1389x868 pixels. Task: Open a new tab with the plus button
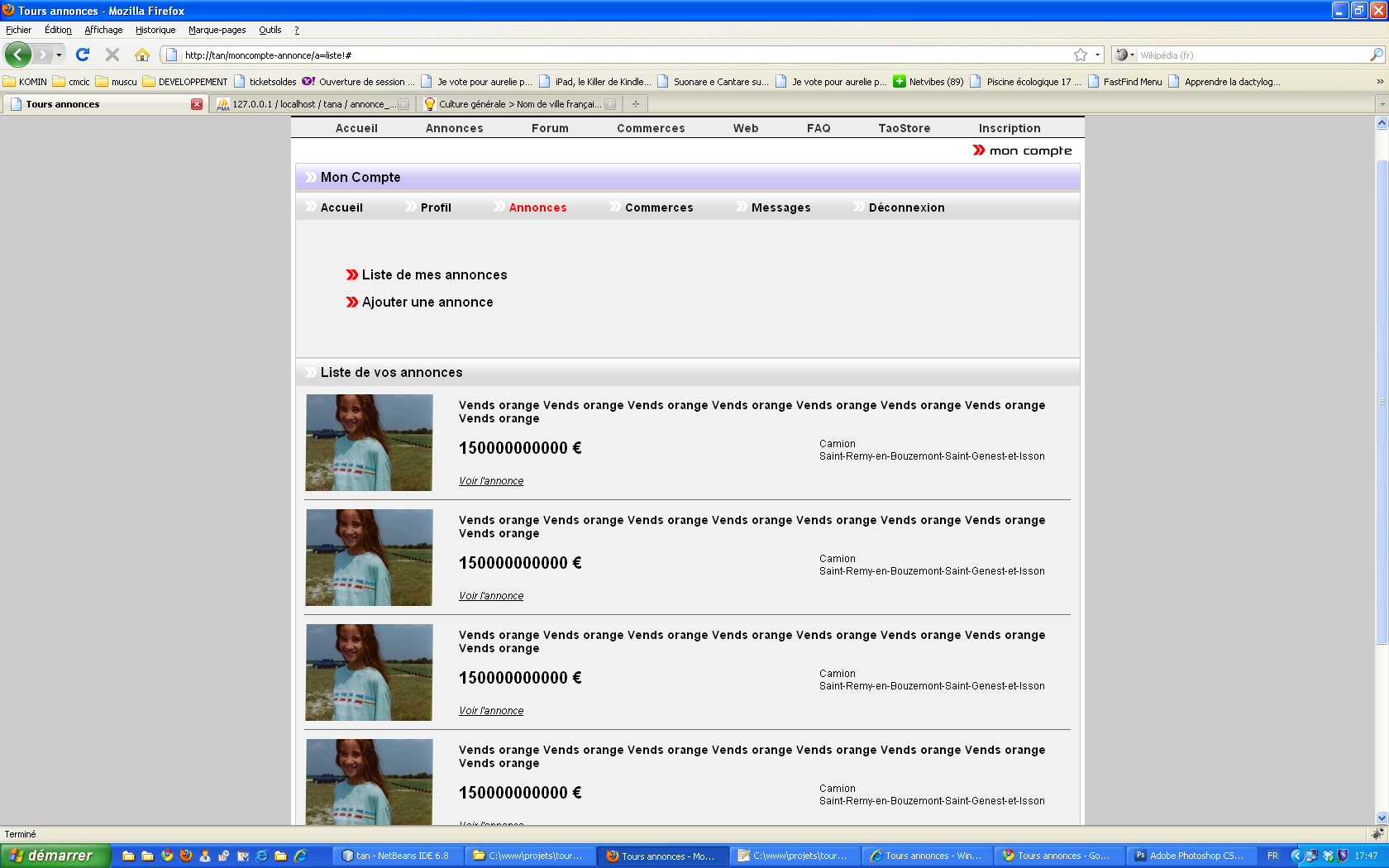(x=635, y=104)
